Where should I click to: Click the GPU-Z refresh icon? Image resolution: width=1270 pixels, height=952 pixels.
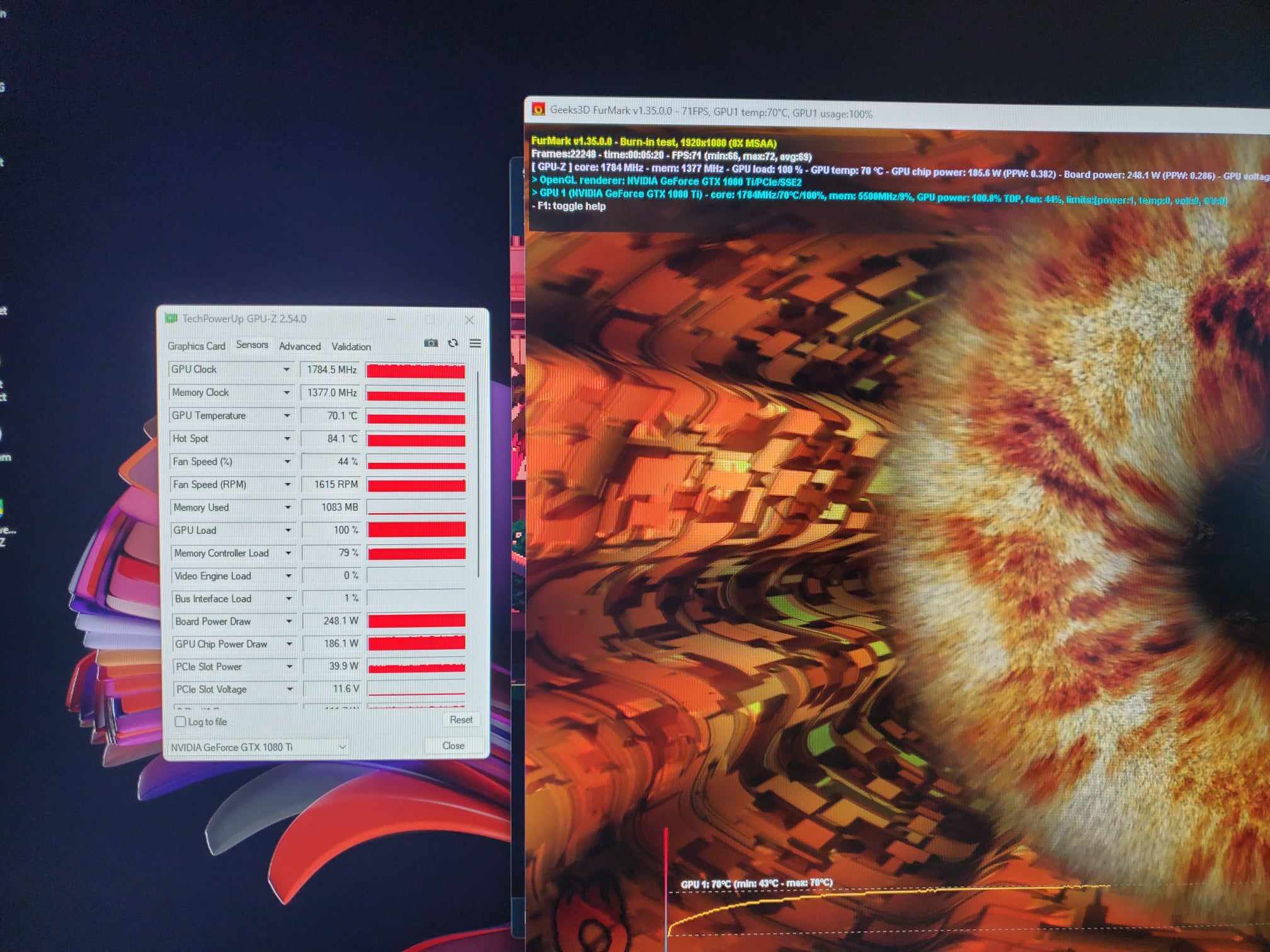(453, 343)
